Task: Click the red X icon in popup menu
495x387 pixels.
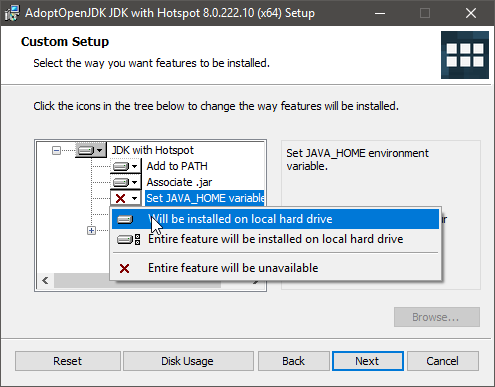Action: (x=124, y=268)
